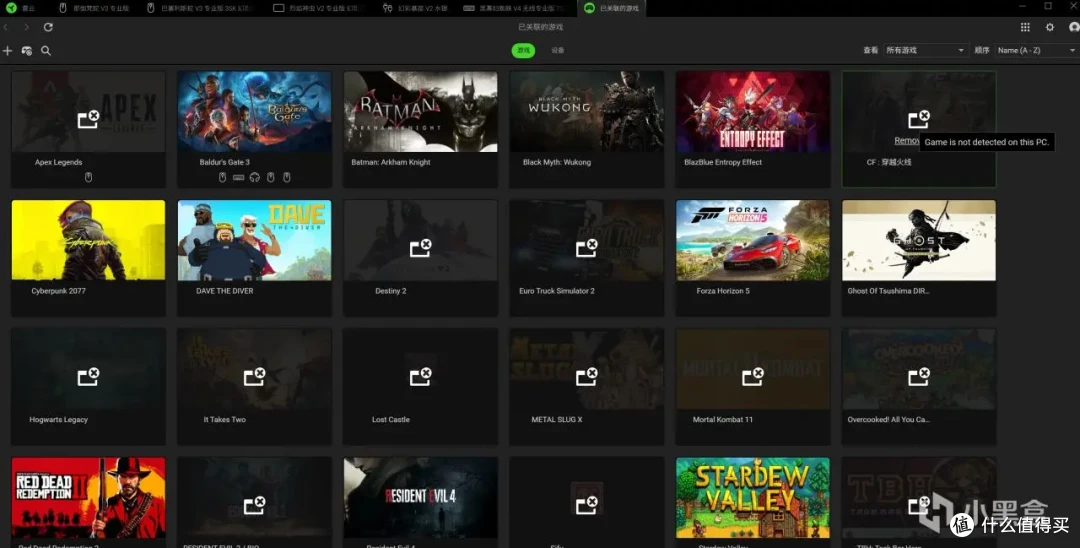Viewport: 1080px width, 548px height.
Task: Click the headset icon under Baldur's Gate 3
Action: pos(255,178)
